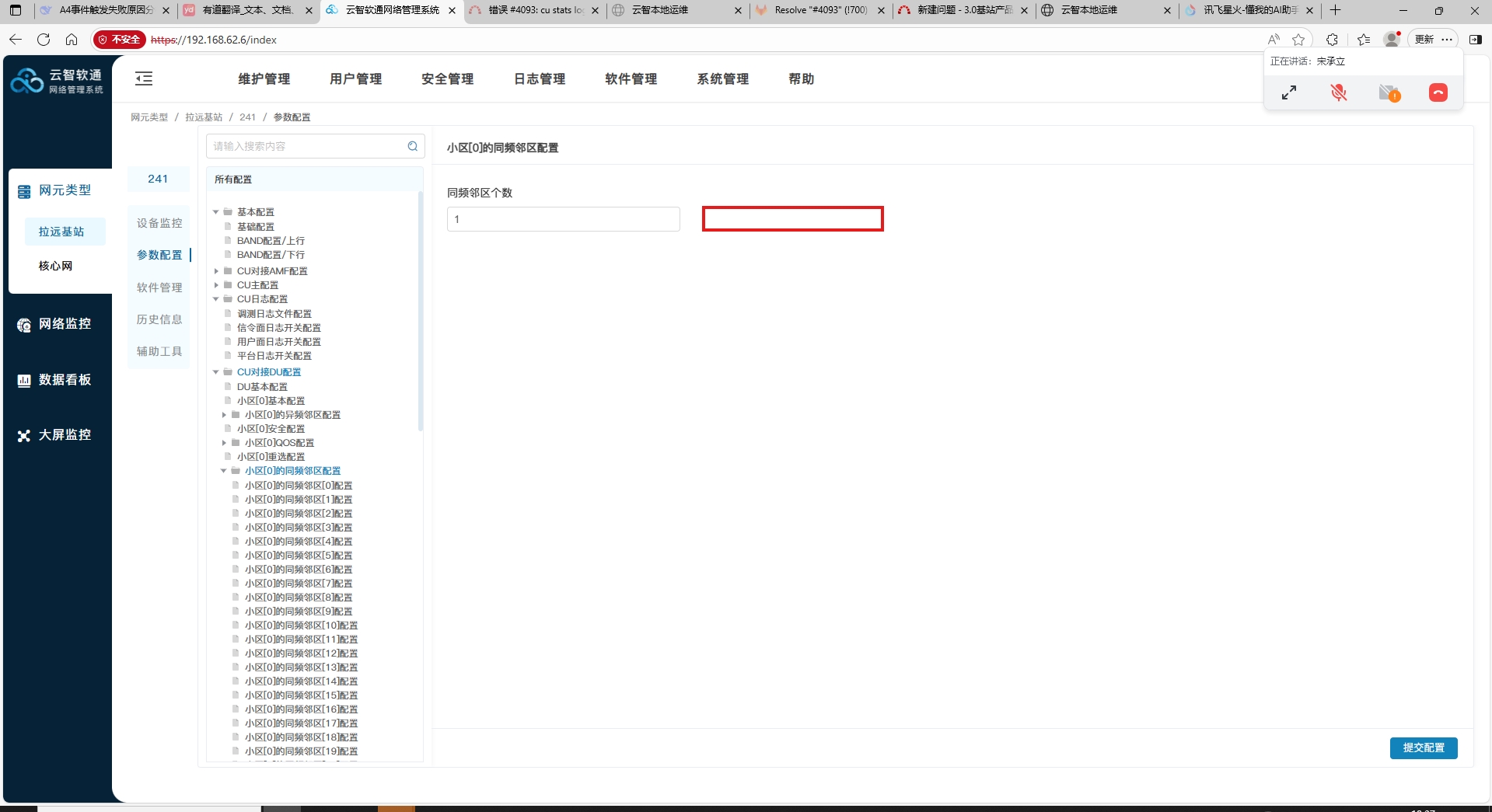Toggle the browser sidebar panel icon
Screen dimensions: 1492x812
click(1476, 40)
